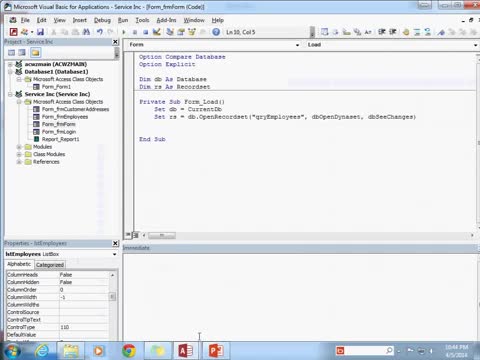
Task: Toggle Full Module View button
Action: (136, 235)
